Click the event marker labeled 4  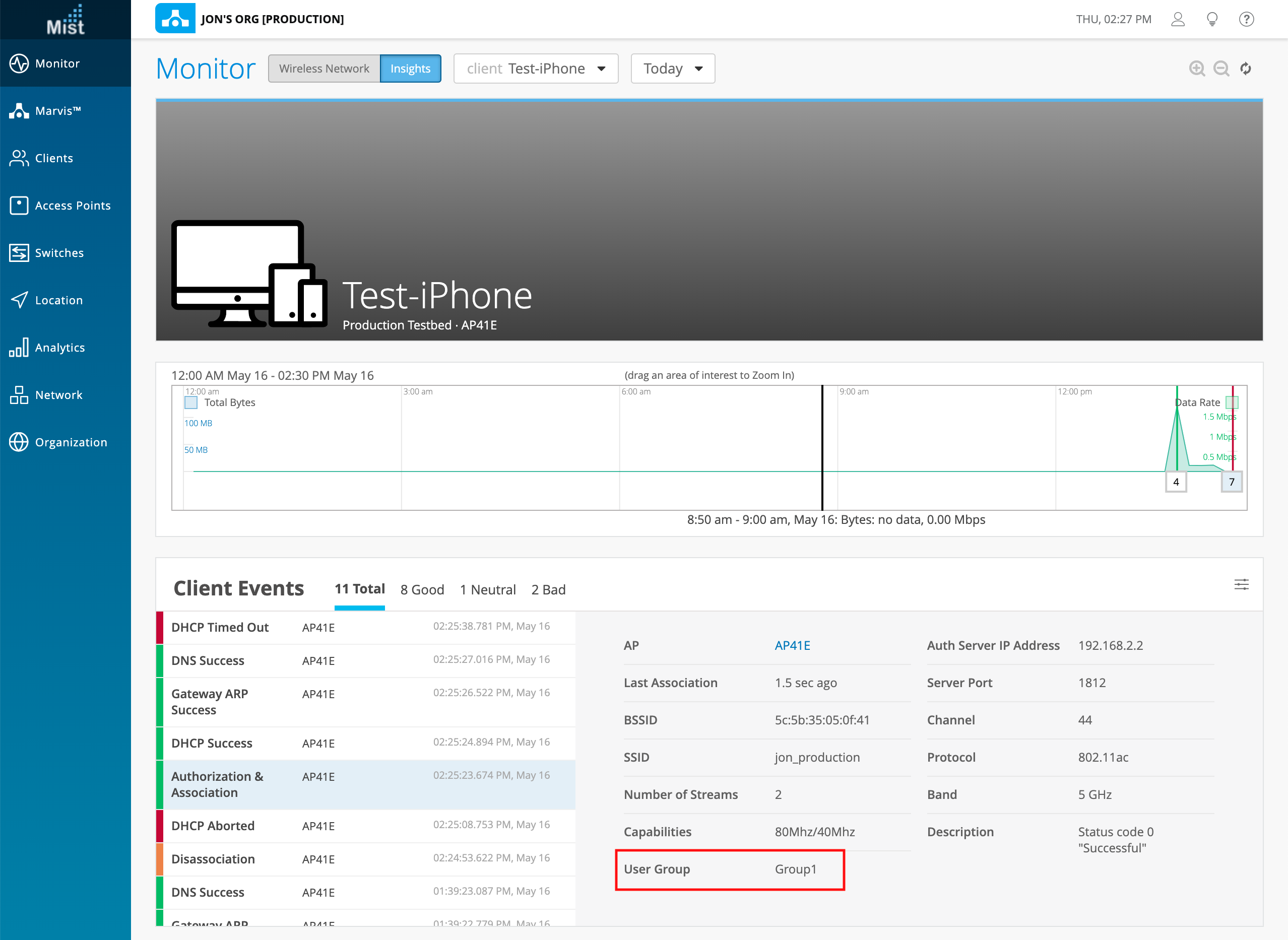click(1176, 482)
